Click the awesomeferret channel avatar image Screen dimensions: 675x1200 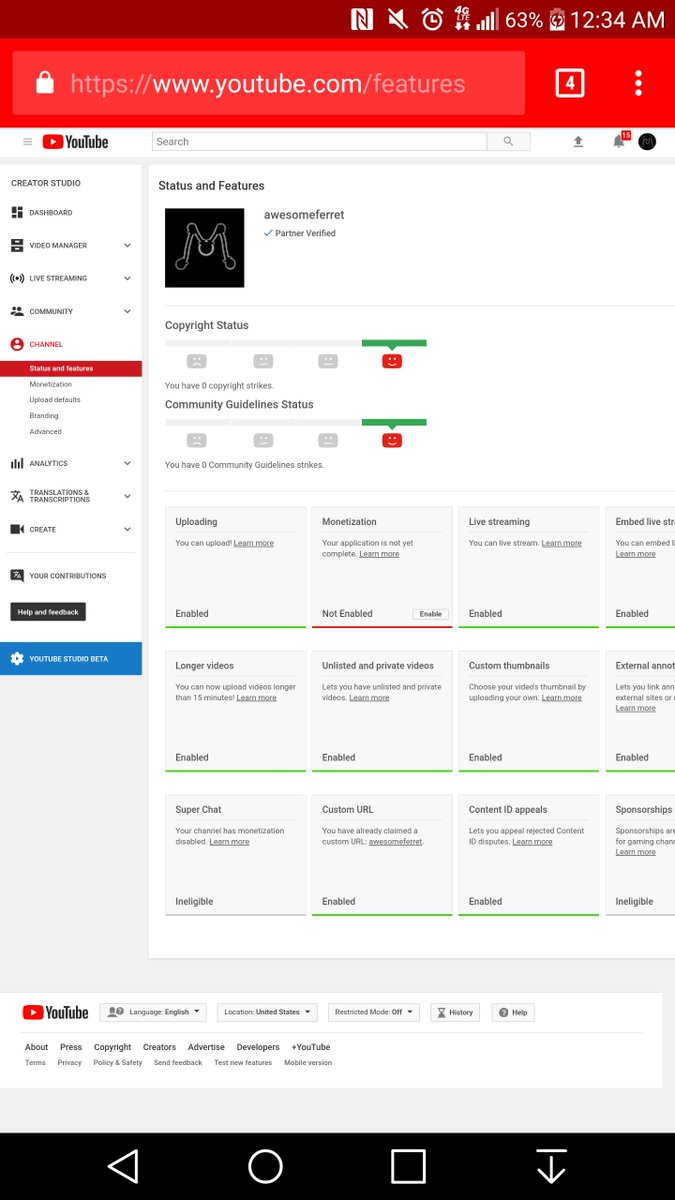pyautogui.click(x=204, y=248)
